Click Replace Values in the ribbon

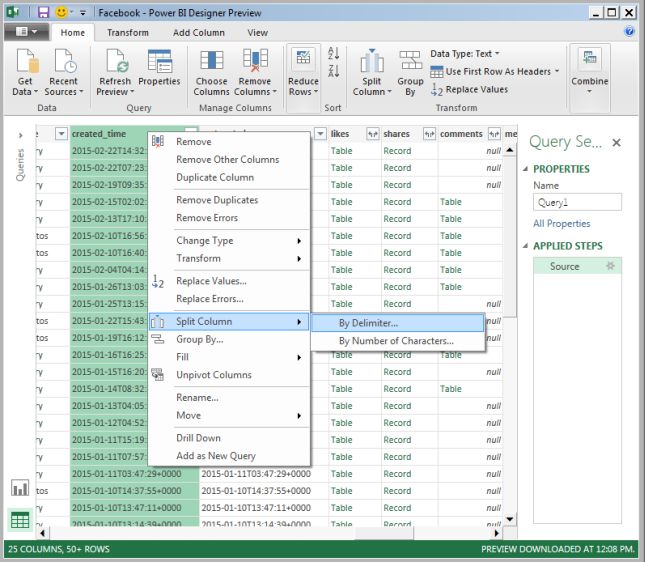click(x=470, y=89)
